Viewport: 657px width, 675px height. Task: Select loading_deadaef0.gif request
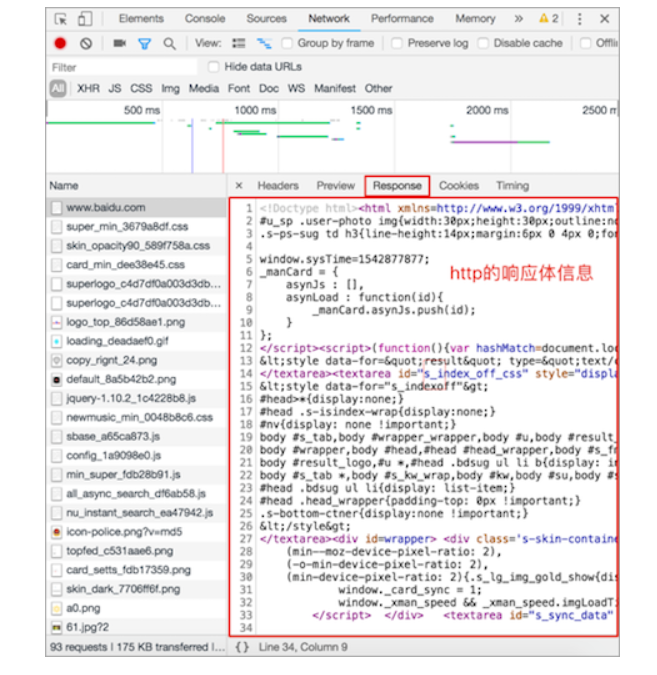point(136,341)
